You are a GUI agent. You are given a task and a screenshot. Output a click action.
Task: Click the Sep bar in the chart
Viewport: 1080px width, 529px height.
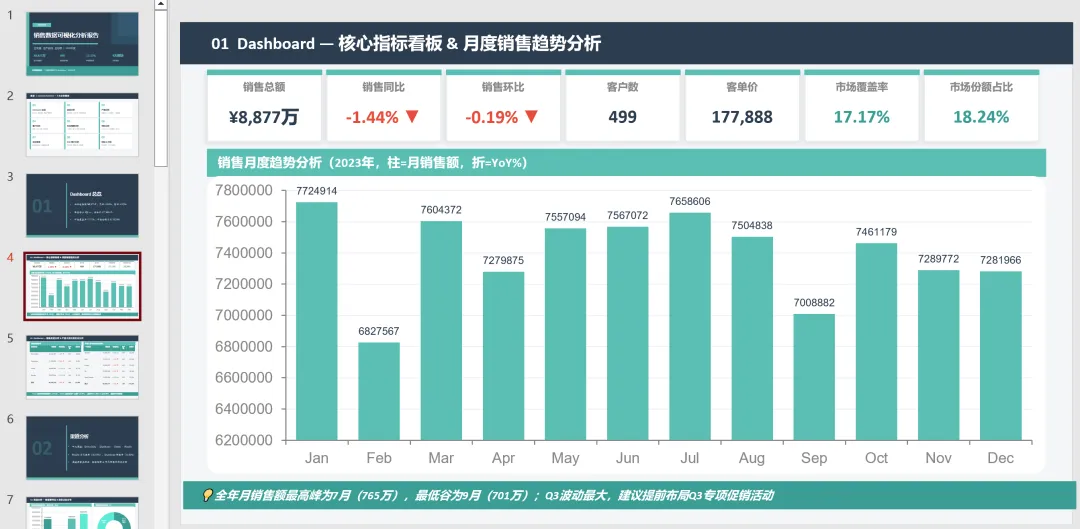pos(814,377)
